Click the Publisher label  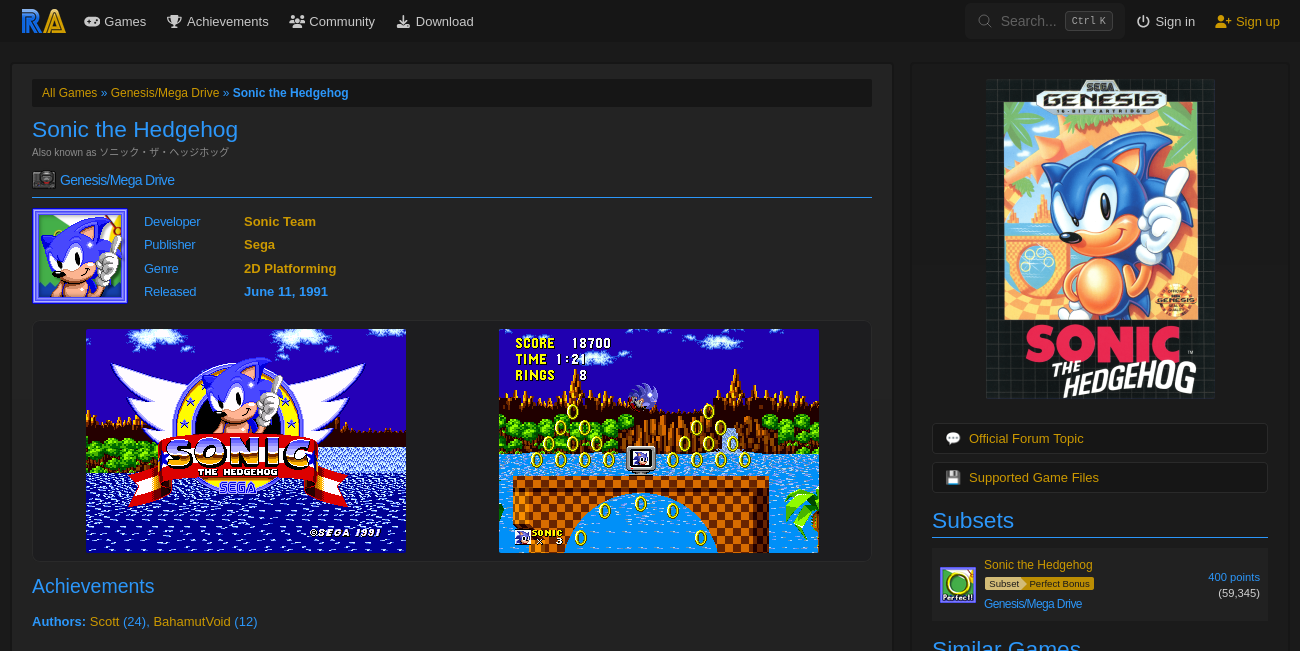click(170, 245)
